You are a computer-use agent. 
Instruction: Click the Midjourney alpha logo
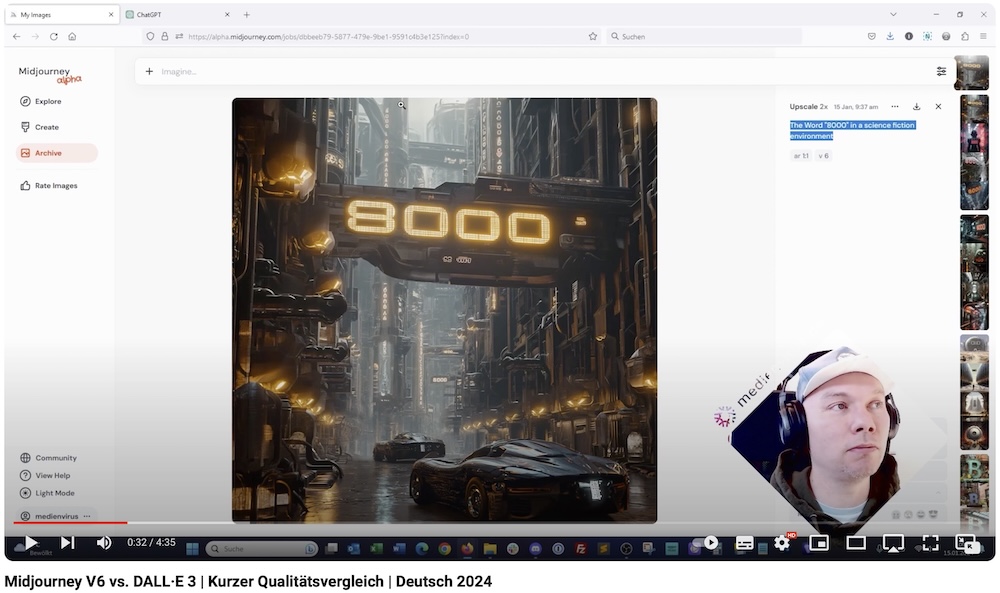point(50,75)
